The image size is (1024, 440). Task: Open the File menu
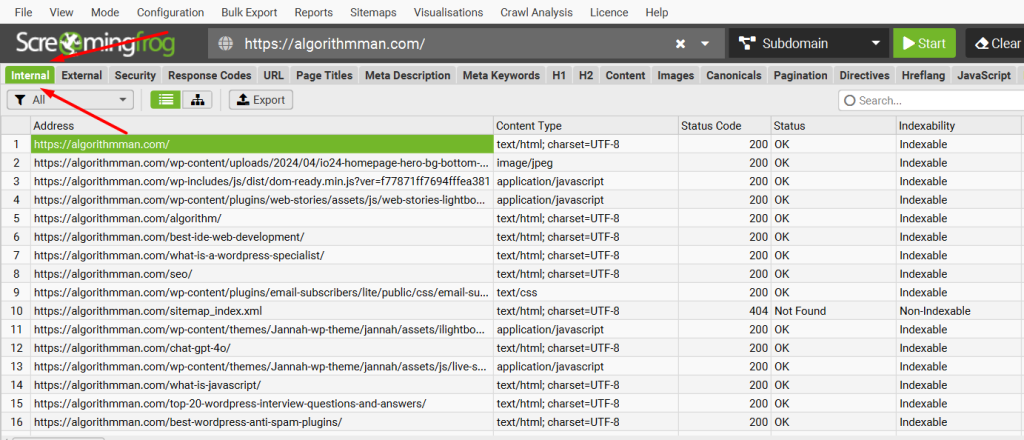[23, 12]
